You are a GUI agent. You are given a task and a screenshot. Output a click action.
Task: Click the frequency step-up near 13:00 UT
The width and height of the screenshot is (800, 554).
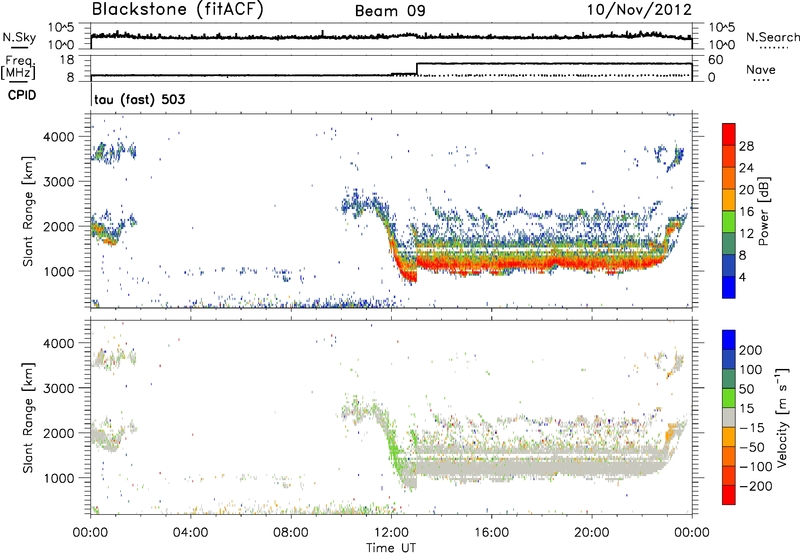tap(417, 69)
